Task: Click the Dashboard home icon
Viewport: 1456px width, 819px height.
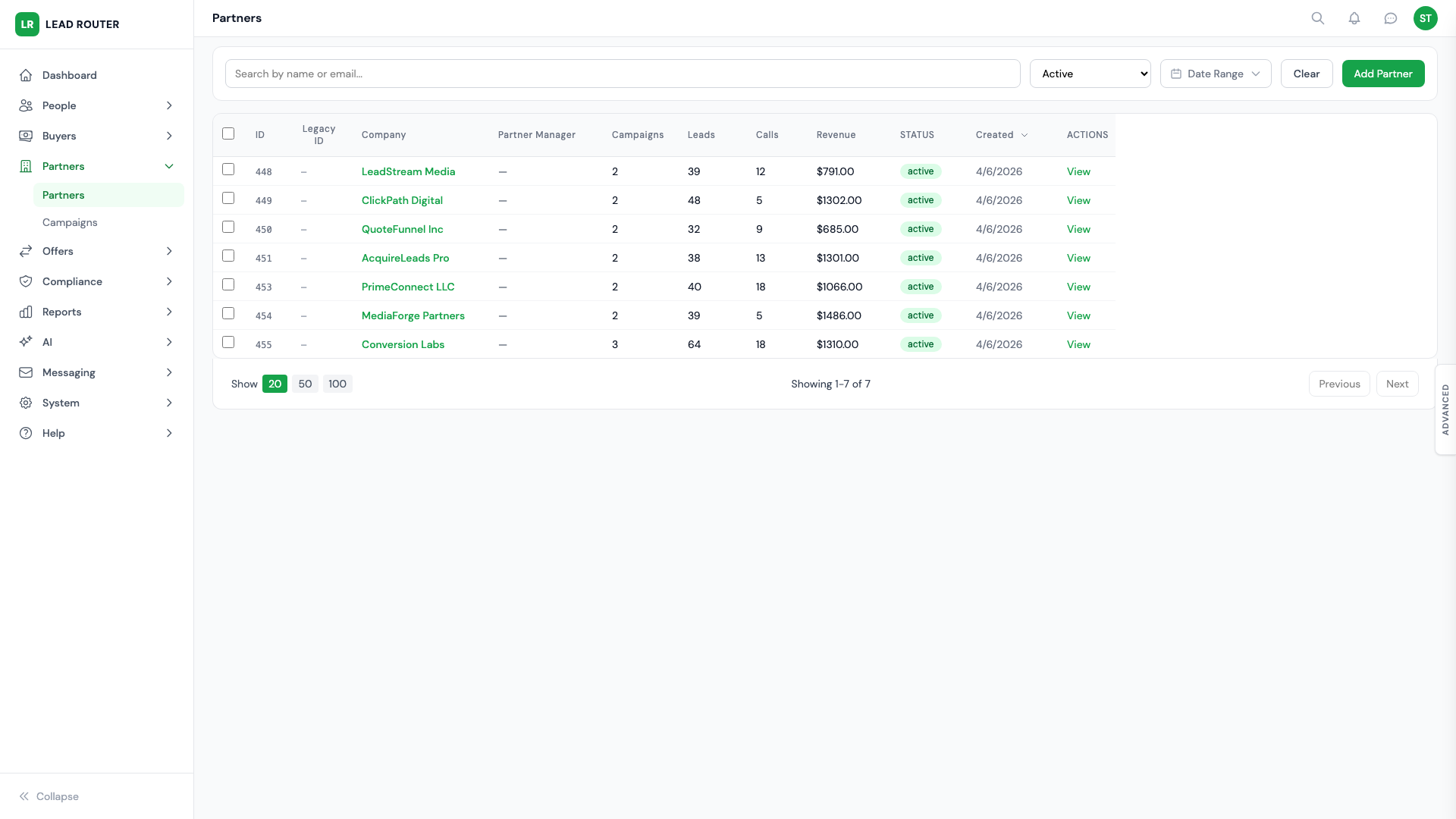Action: (26, 75)
